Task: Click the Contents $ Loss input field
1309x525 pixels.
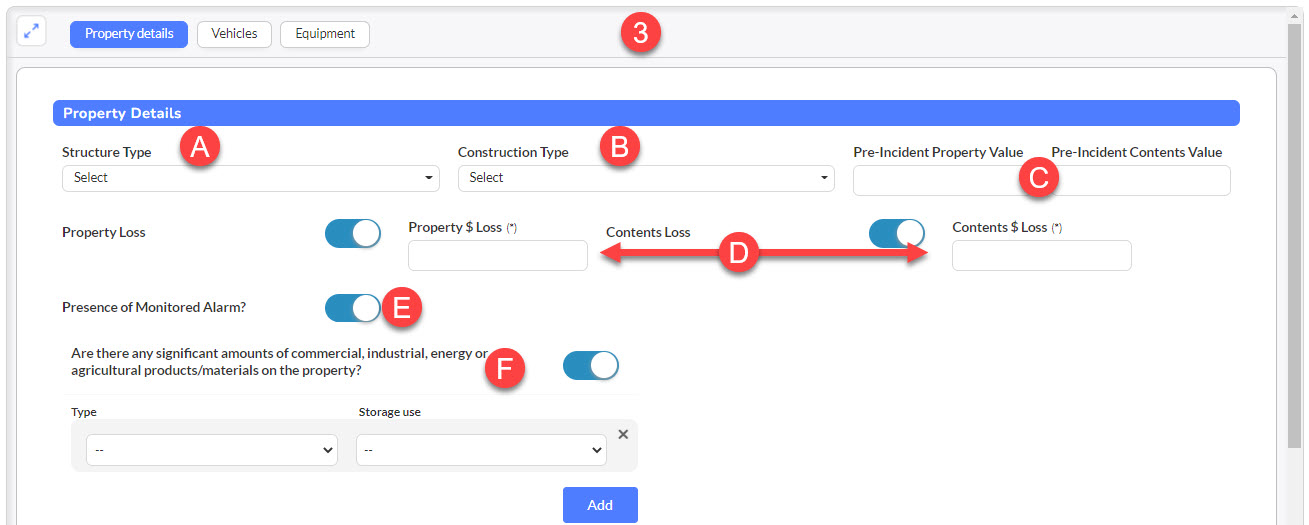Action: 1042,255
